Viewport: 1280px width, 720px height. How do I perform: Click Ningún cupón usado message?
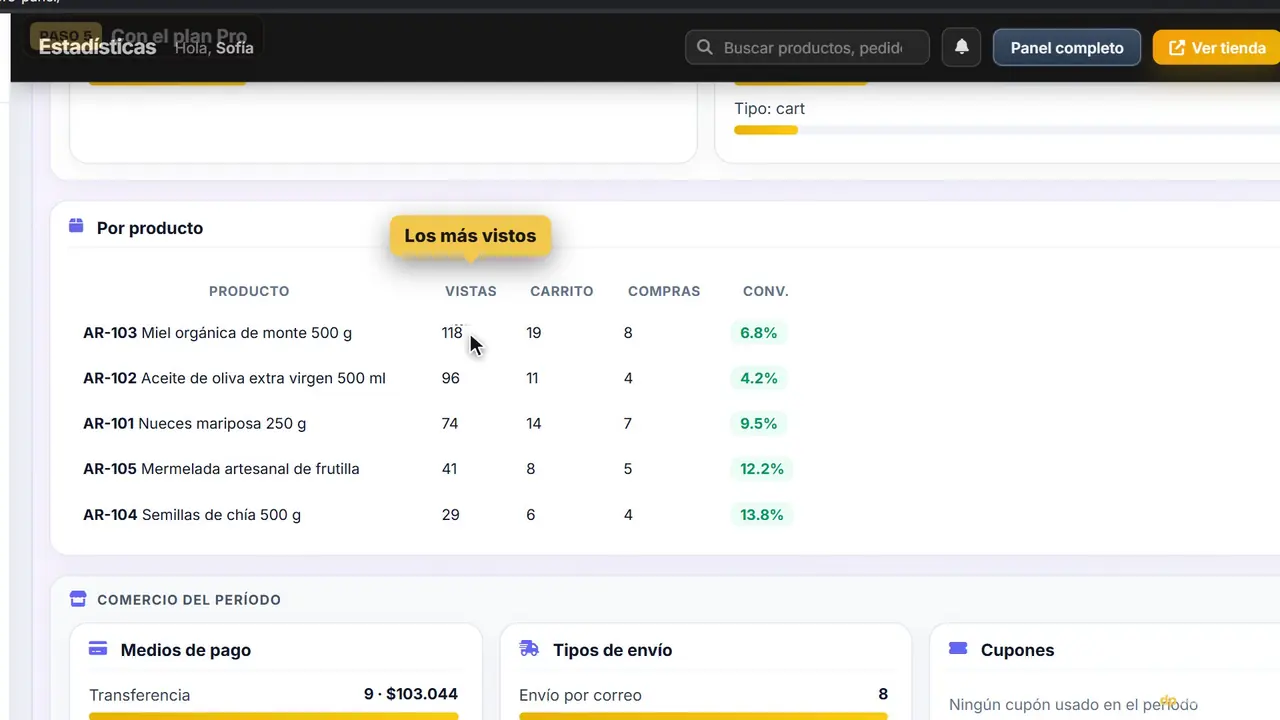click(1073, 705)
